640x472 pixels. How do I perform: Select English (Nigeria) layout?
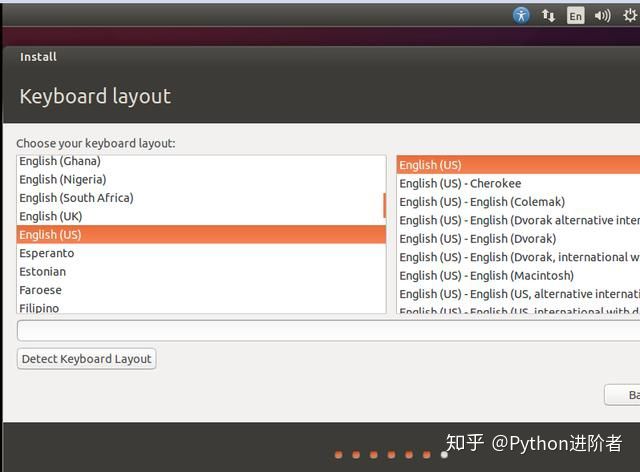(x=201, y=179)
